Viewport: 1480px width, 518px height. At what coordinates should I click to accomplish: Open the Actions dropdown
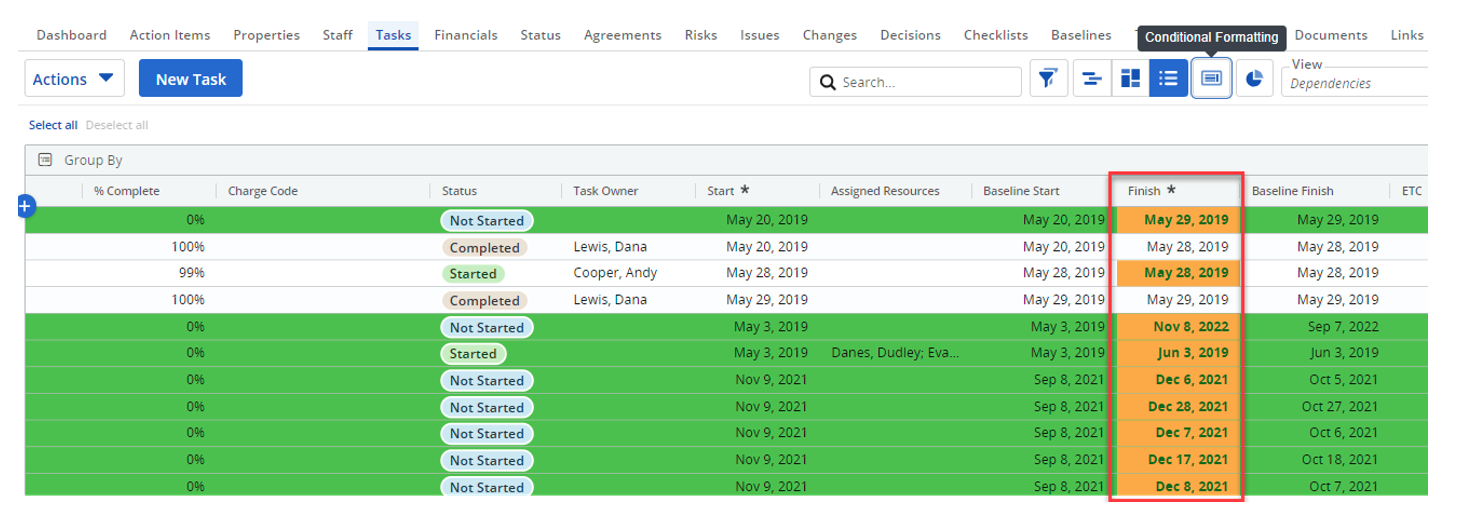74,79
